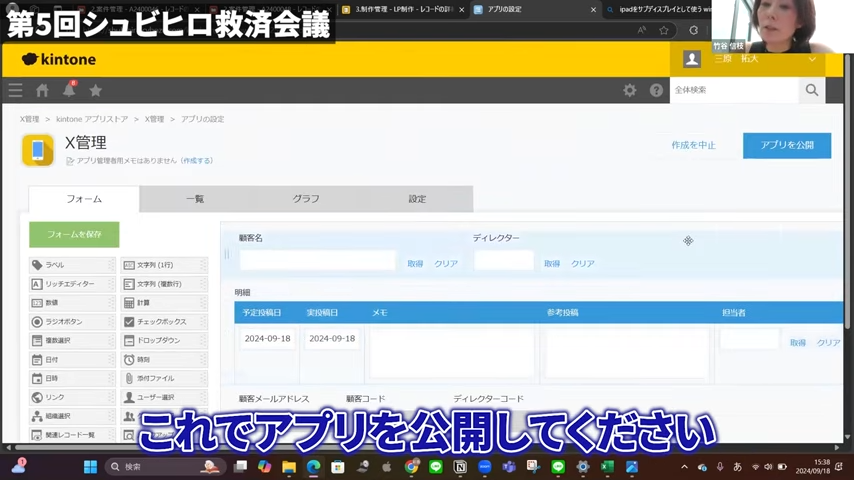The width and height of the screenshot is (854, 480).
Task: Switch to the 設定 tab
Action: pos(417,199)
